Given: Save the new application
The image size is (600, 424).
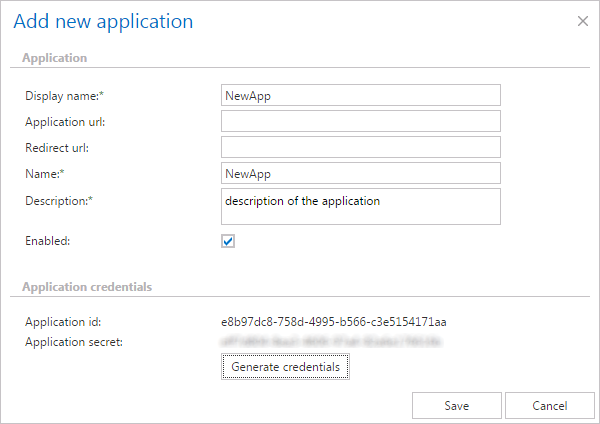Looking at the screenshot, I should (x=456, y=405).
